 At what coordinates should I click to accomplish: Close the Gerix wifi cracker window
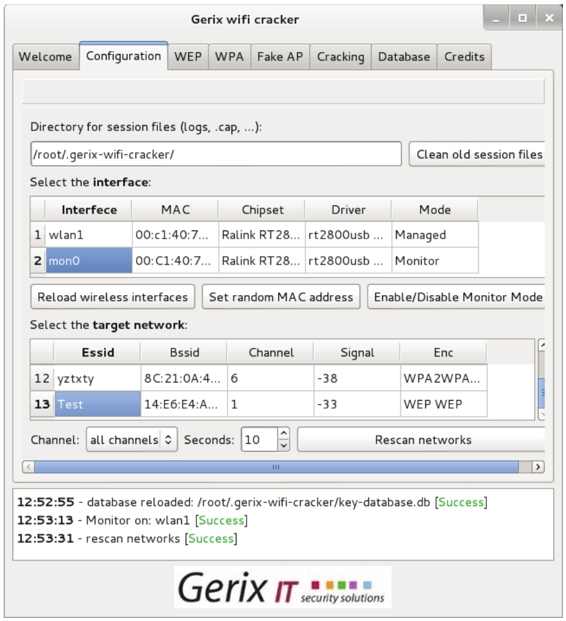(549, 18)
